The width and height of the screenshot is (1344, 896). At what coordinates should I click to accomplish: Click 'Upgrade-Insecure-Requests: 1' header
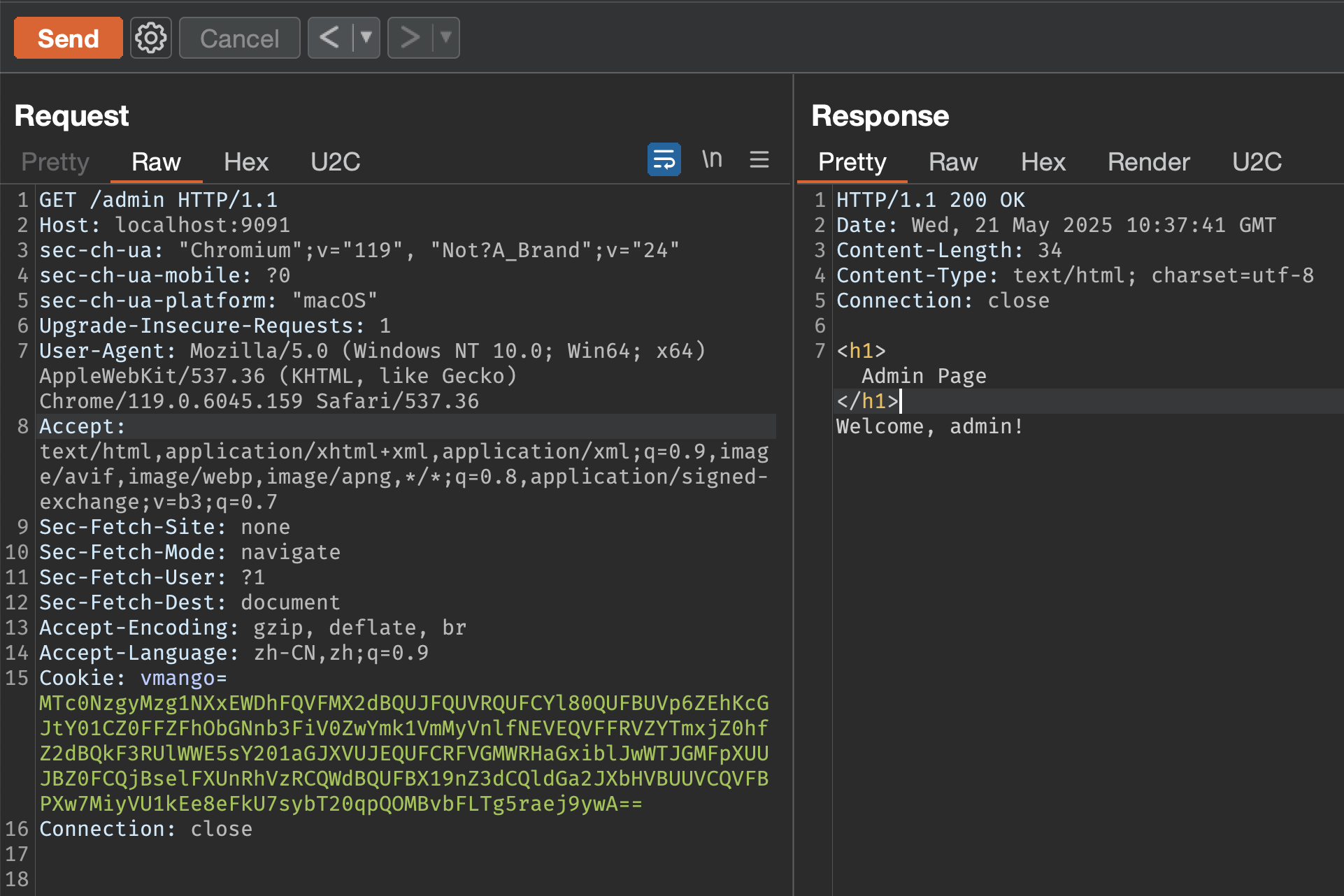tap(215, 326)
